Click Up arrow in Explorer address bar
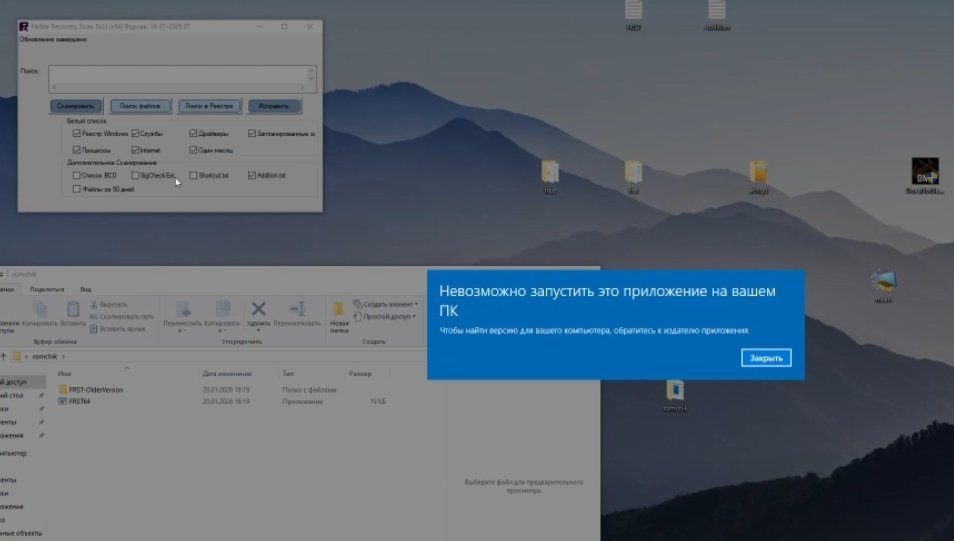Screen dimensions: 954x541 pos(4,356)
